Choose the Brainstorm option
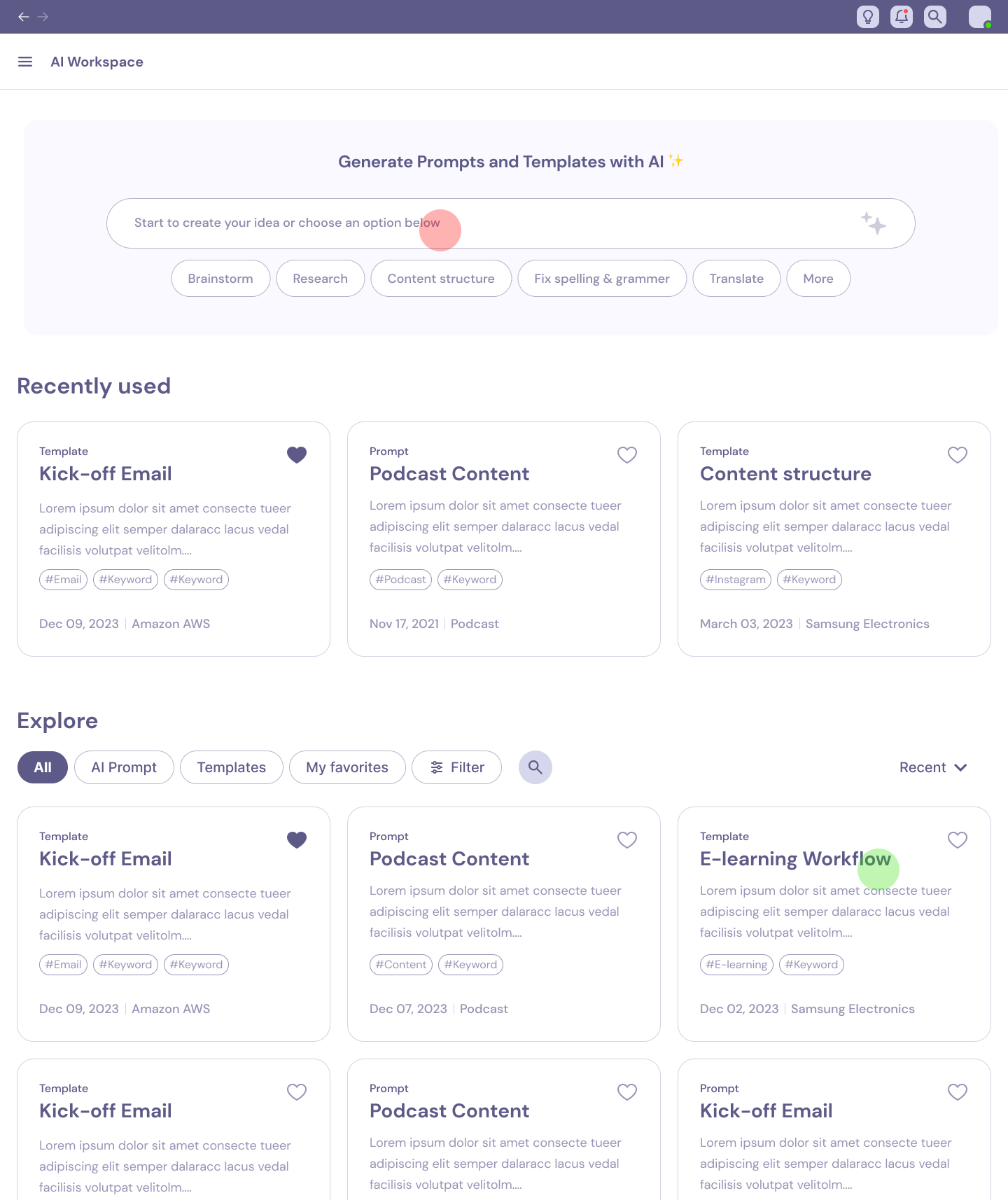 pyautogui.click(x=220, y=279)
